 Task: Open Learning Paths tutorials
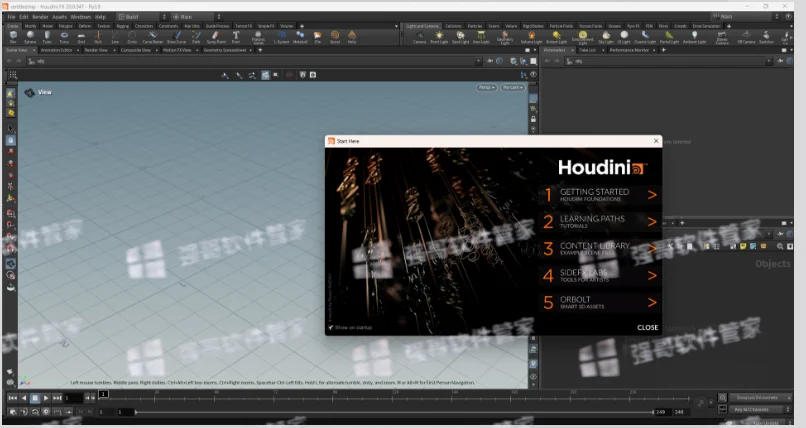[599, 221]
